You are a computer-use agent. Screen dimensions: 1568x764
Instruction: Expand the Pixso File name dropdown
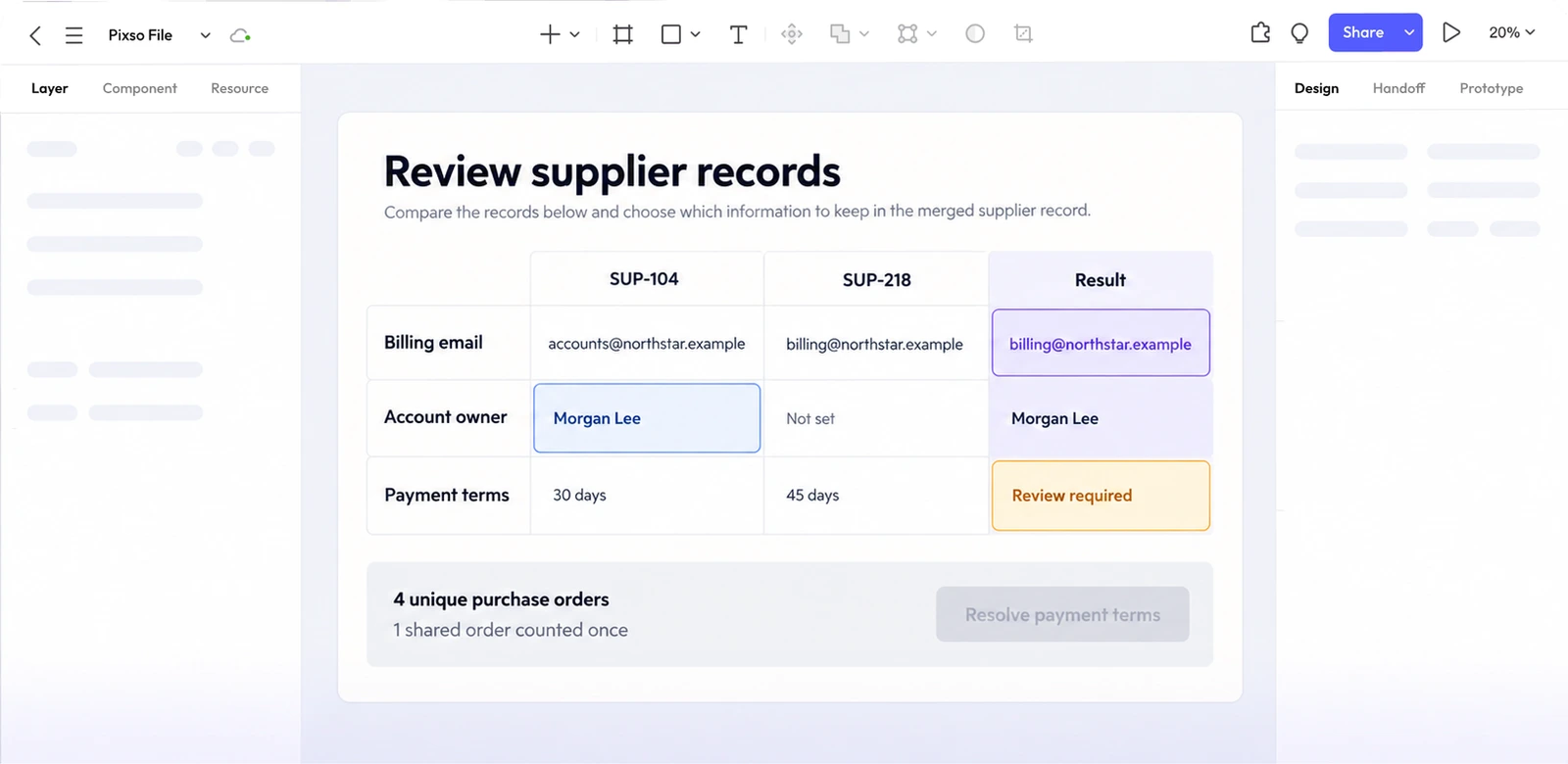(205, 35)
